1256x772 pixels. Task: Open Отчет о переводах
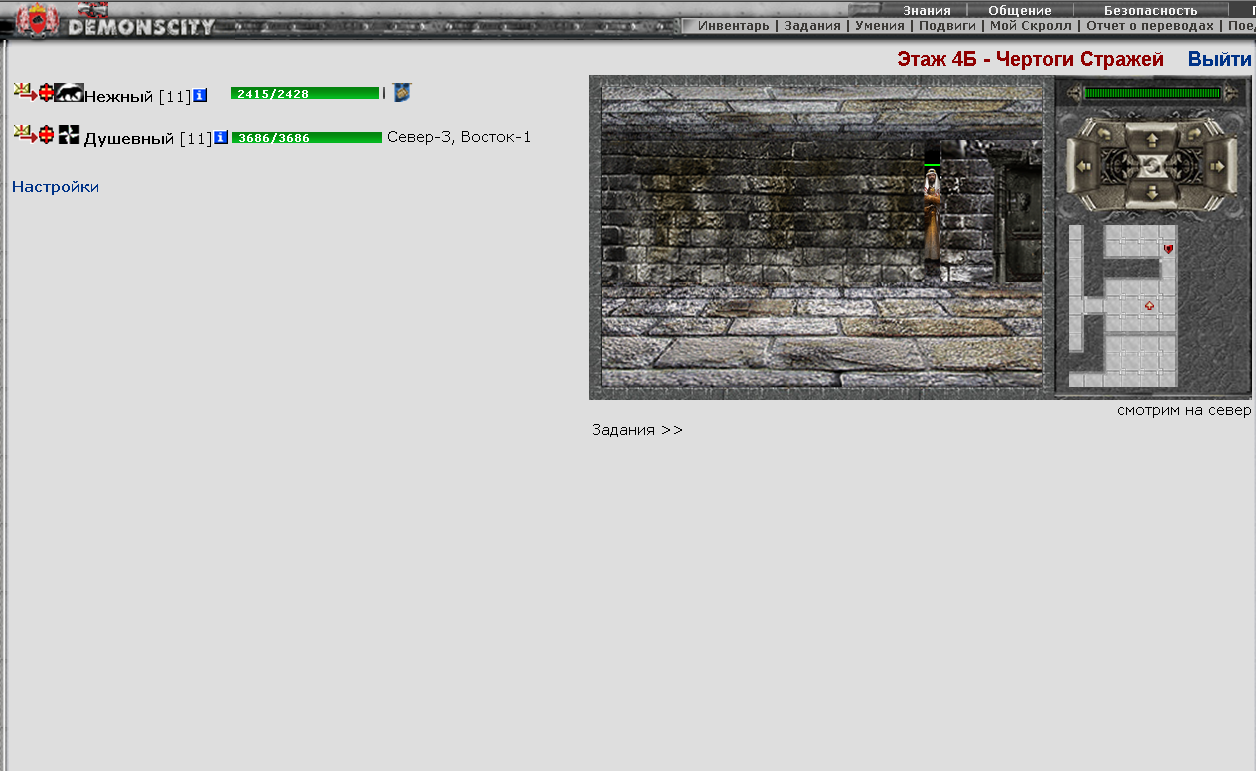[1150, 26]
